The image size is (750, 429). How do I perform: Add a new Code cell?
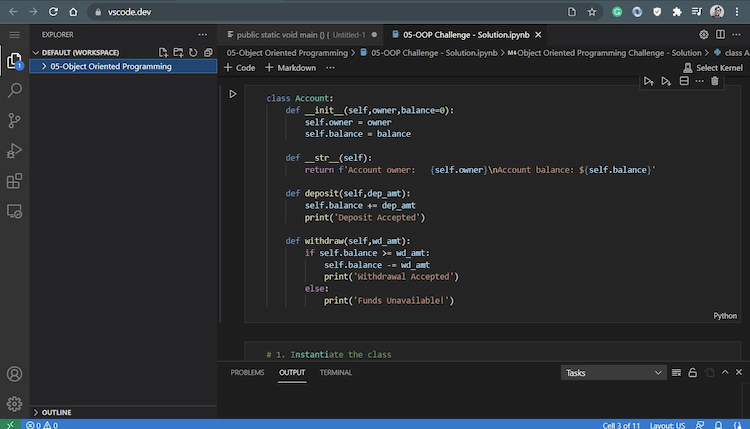[x=240, y=68]
